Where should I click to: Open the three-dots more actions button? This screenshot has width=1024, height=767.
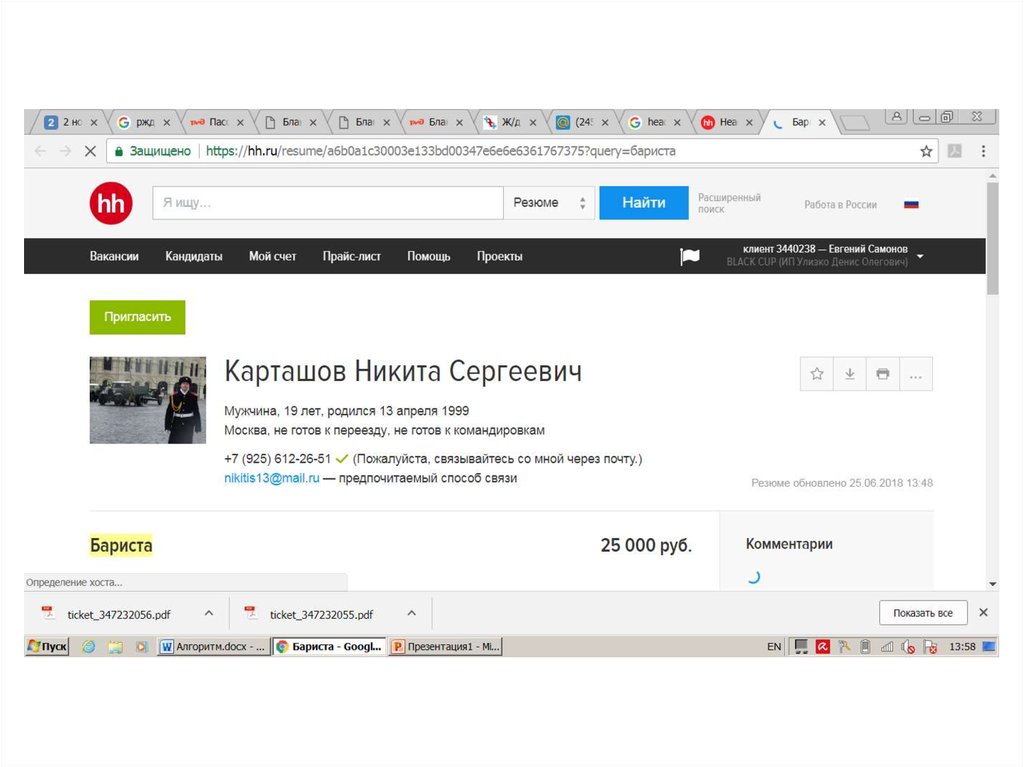click(915, 374)
